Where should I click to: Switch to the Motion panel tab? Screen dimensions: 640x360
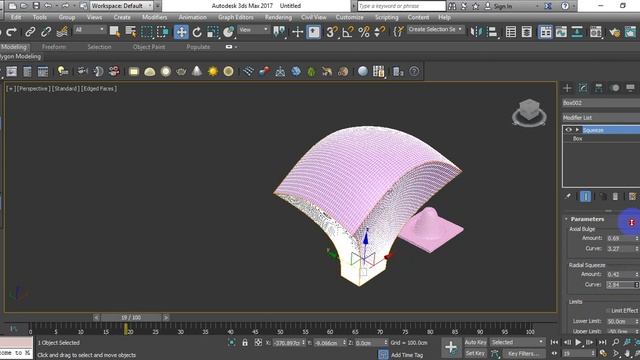click(615, 88)
